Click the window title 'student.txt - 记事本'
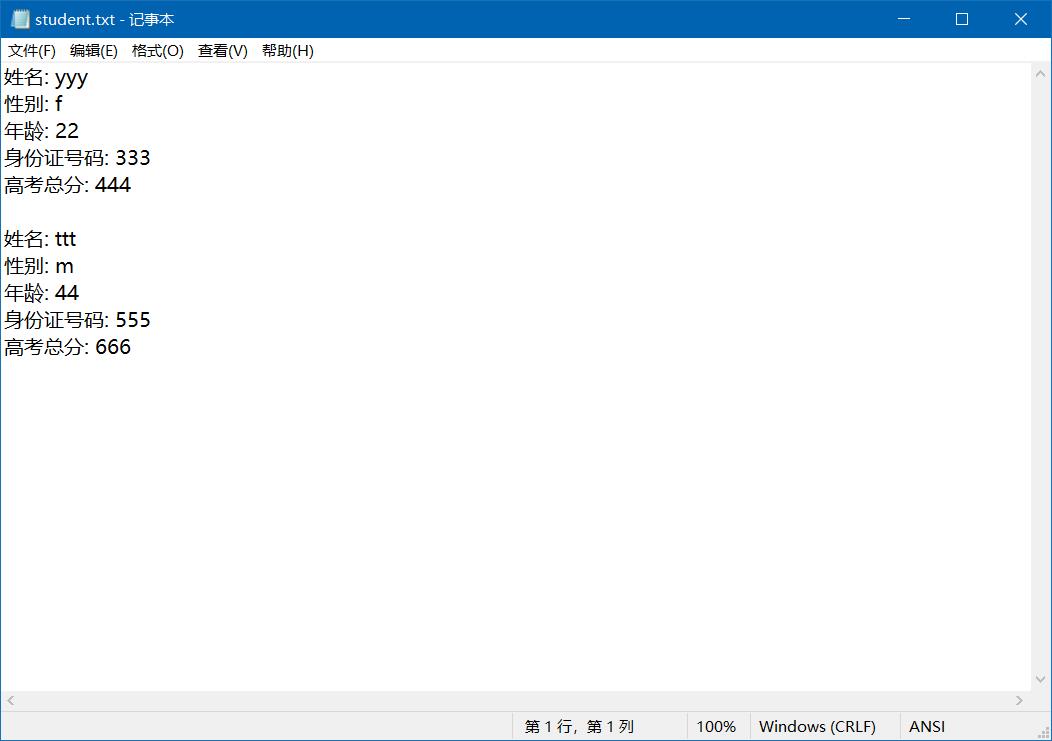The width and height of the screenshot is (1052, 741). [x=105, y=19]
